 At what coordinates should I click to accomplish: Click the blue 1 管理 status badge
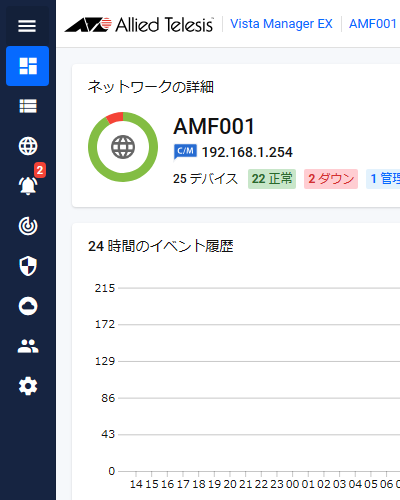[x=383, y=179]
